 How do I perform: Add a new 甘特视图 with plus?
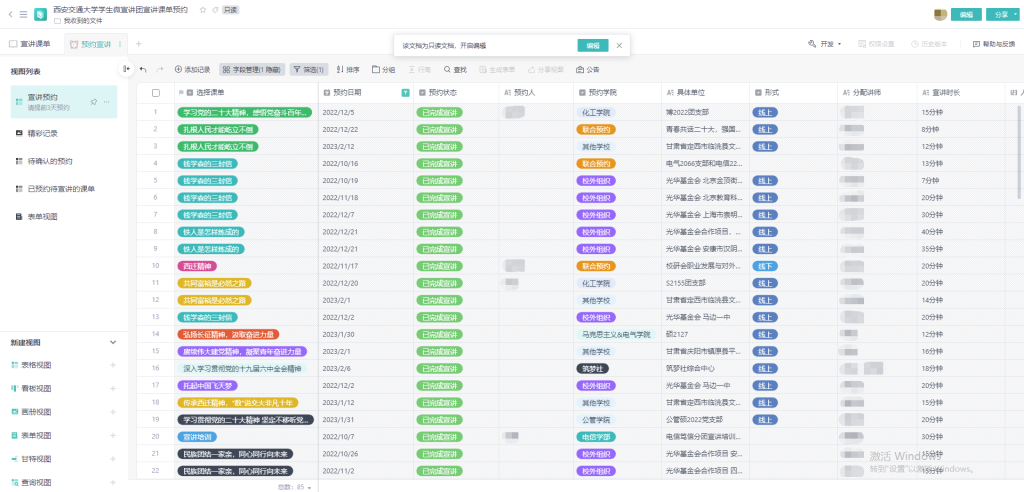[113, 459]
